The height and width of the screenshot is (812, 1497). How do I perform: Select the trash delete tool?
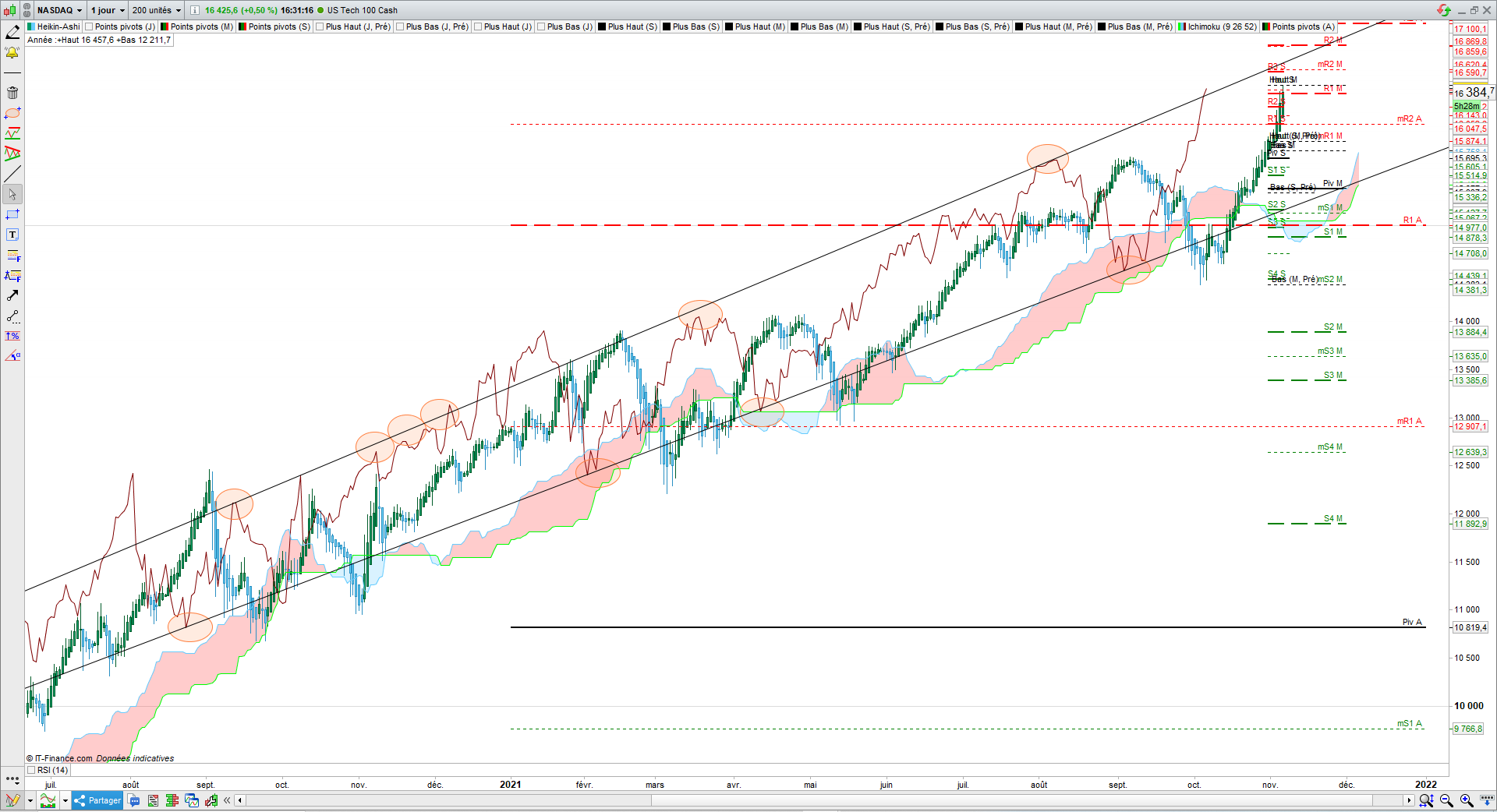[12, 93]
